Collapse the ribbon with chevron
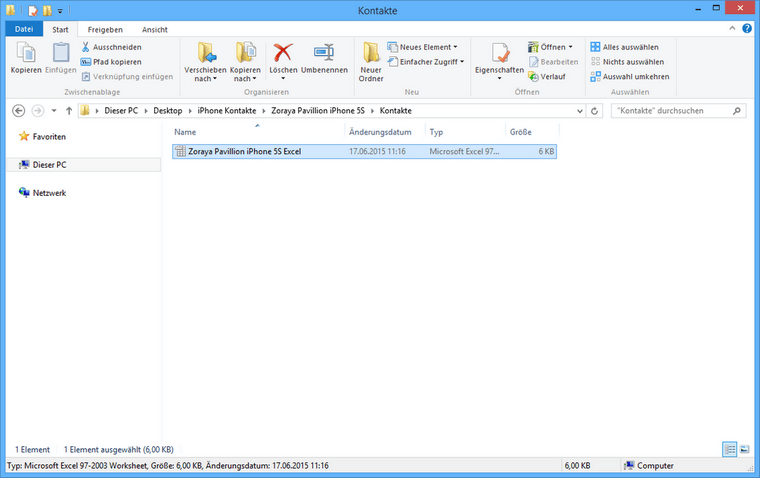760x478 pixels. (732, 29)
